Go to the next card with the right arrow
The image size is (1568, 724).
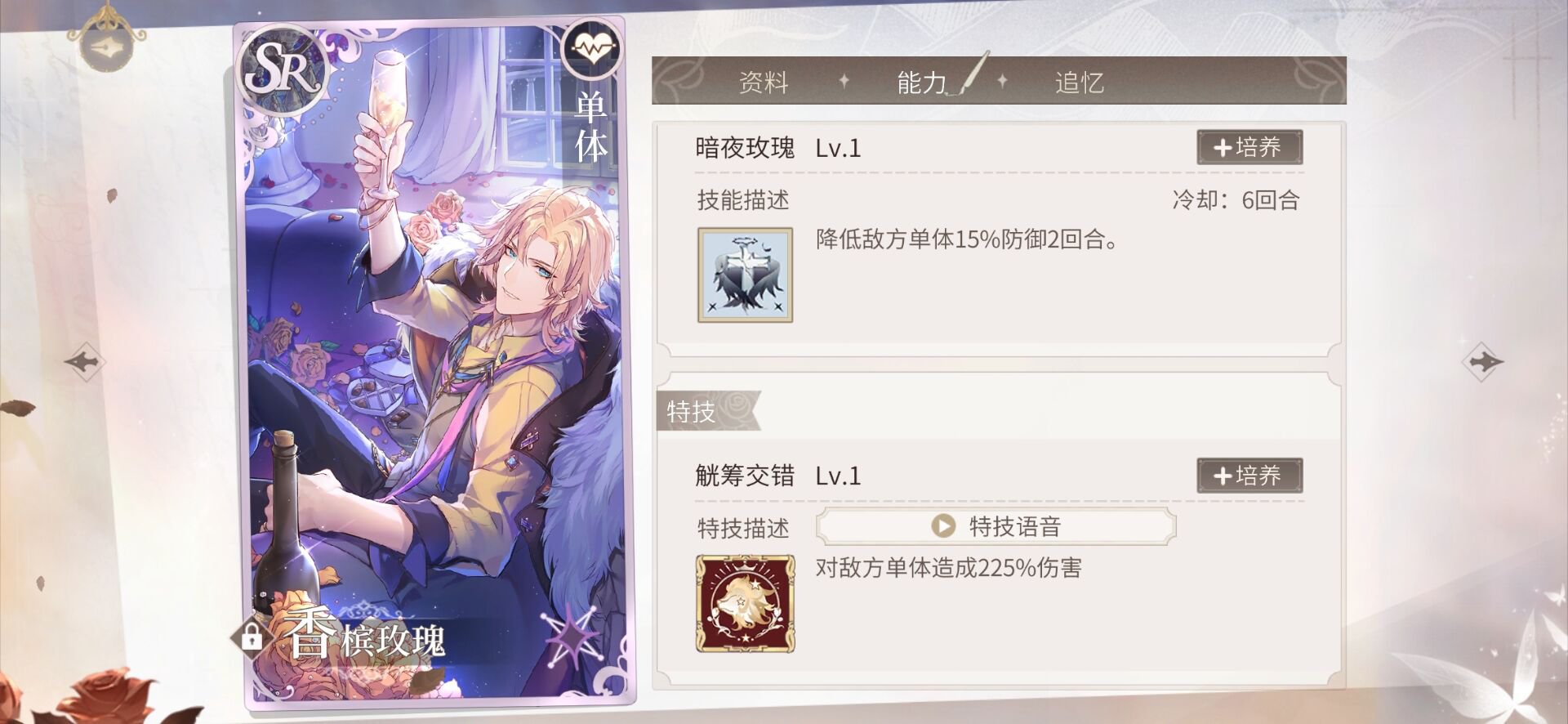[1482, 360]
